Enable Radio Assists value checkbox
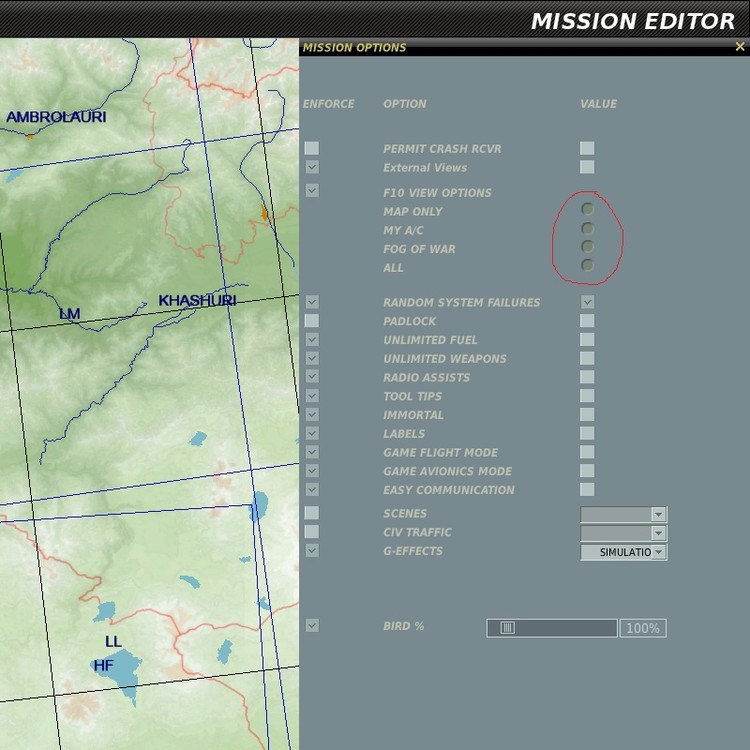750x750 pixels. coord(587,377)
